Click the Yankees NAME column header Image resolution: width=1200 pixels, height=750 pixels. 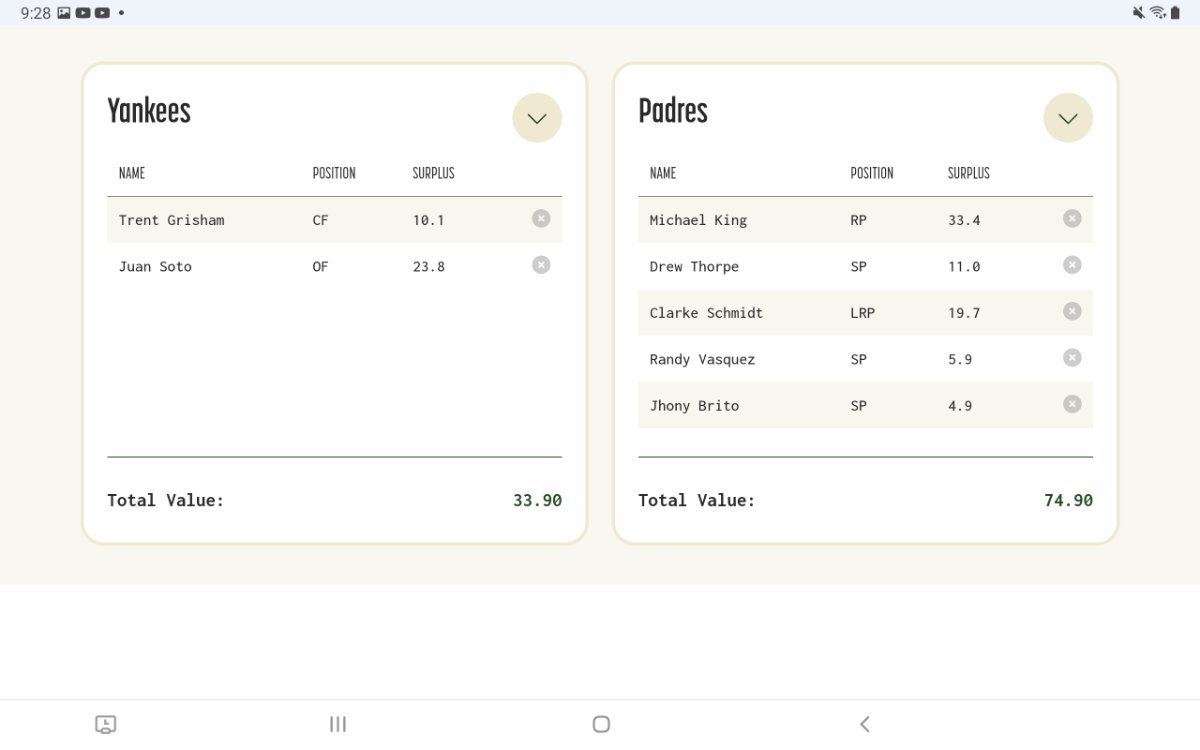click(x=132, y=173)
